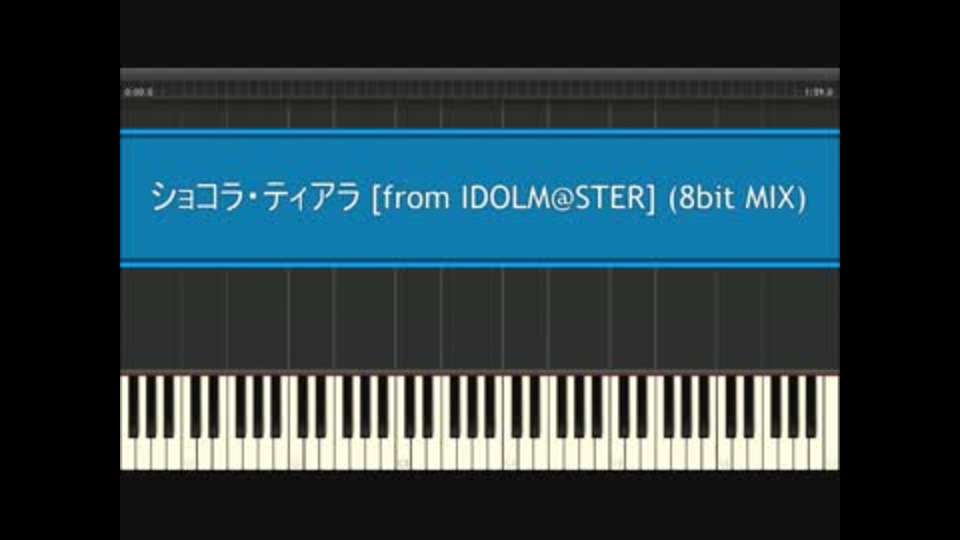Click the (8bit MIX) text in the banner
The image size is (960, 540).
tap(737, 198)
